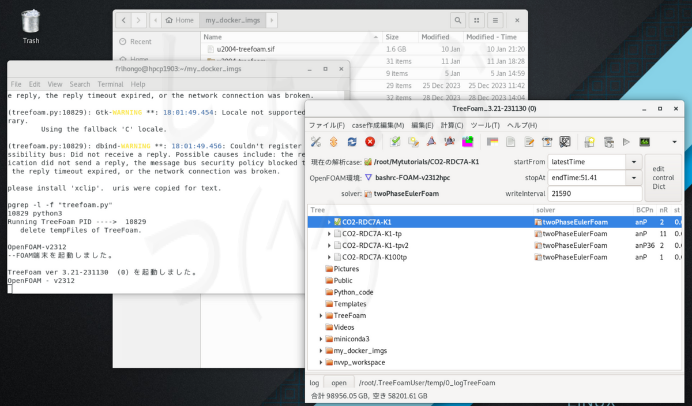Viewport: 692px width, 406px height.
Task: Click the wrench-and-screwdriver tools icon in TreeFoam toolbar
Action: 316,142
